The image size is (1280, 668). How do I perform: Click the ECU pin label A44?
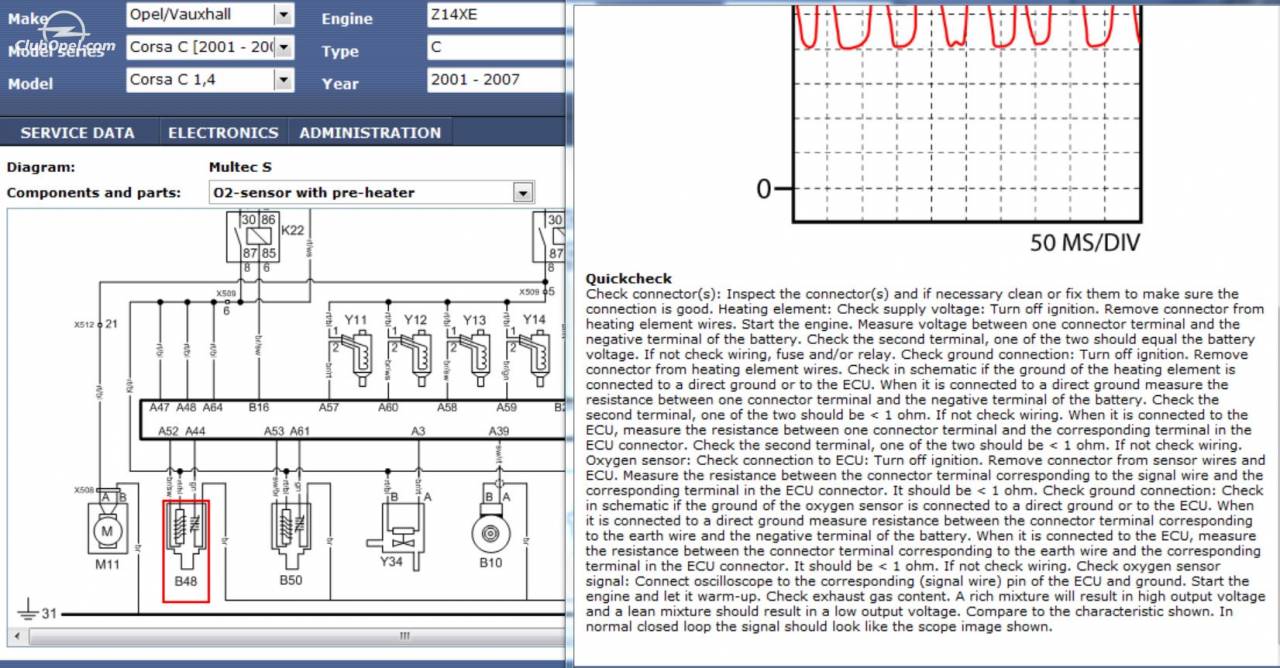pos(195,431)
